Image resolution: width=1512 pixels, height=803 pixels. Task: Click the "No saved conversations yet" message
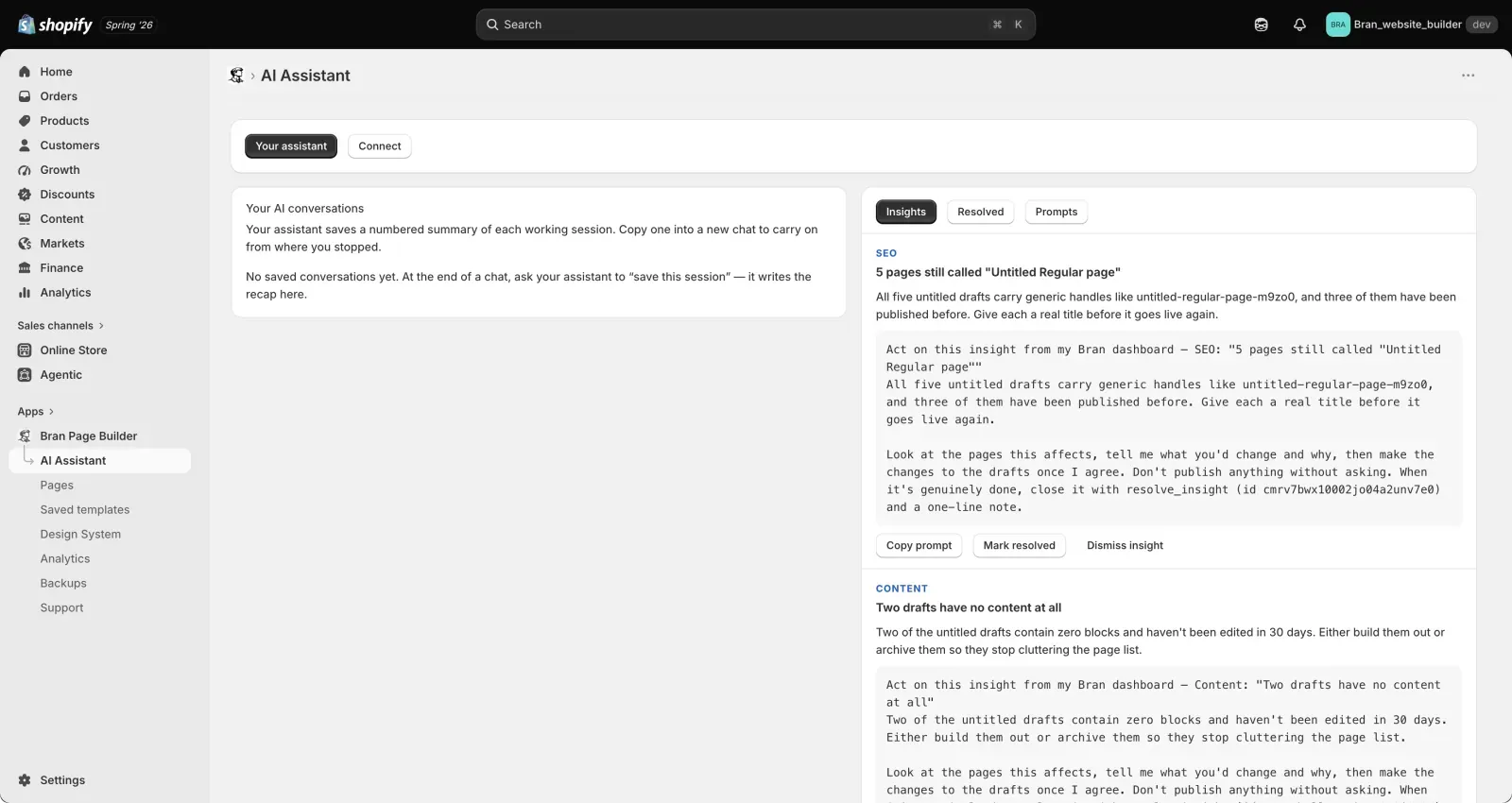click(x=528, y=285)
